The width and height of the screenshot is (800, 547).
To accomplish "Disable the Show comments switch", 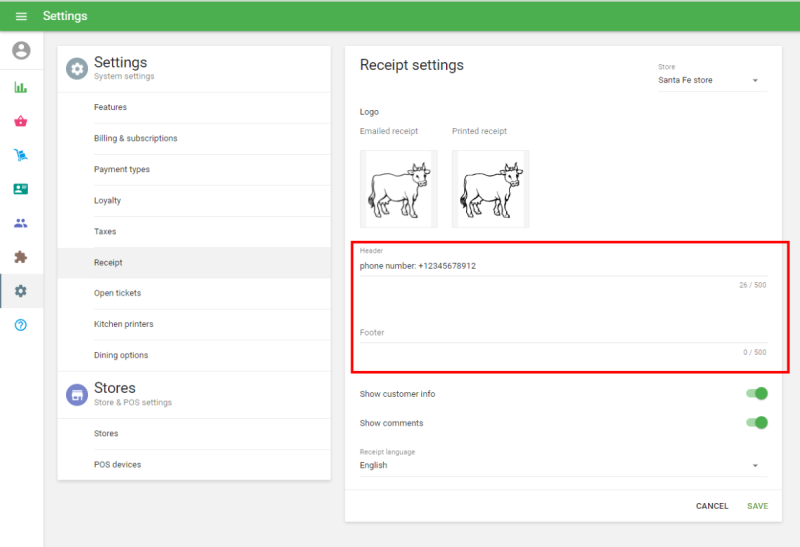I will (757, 423).
